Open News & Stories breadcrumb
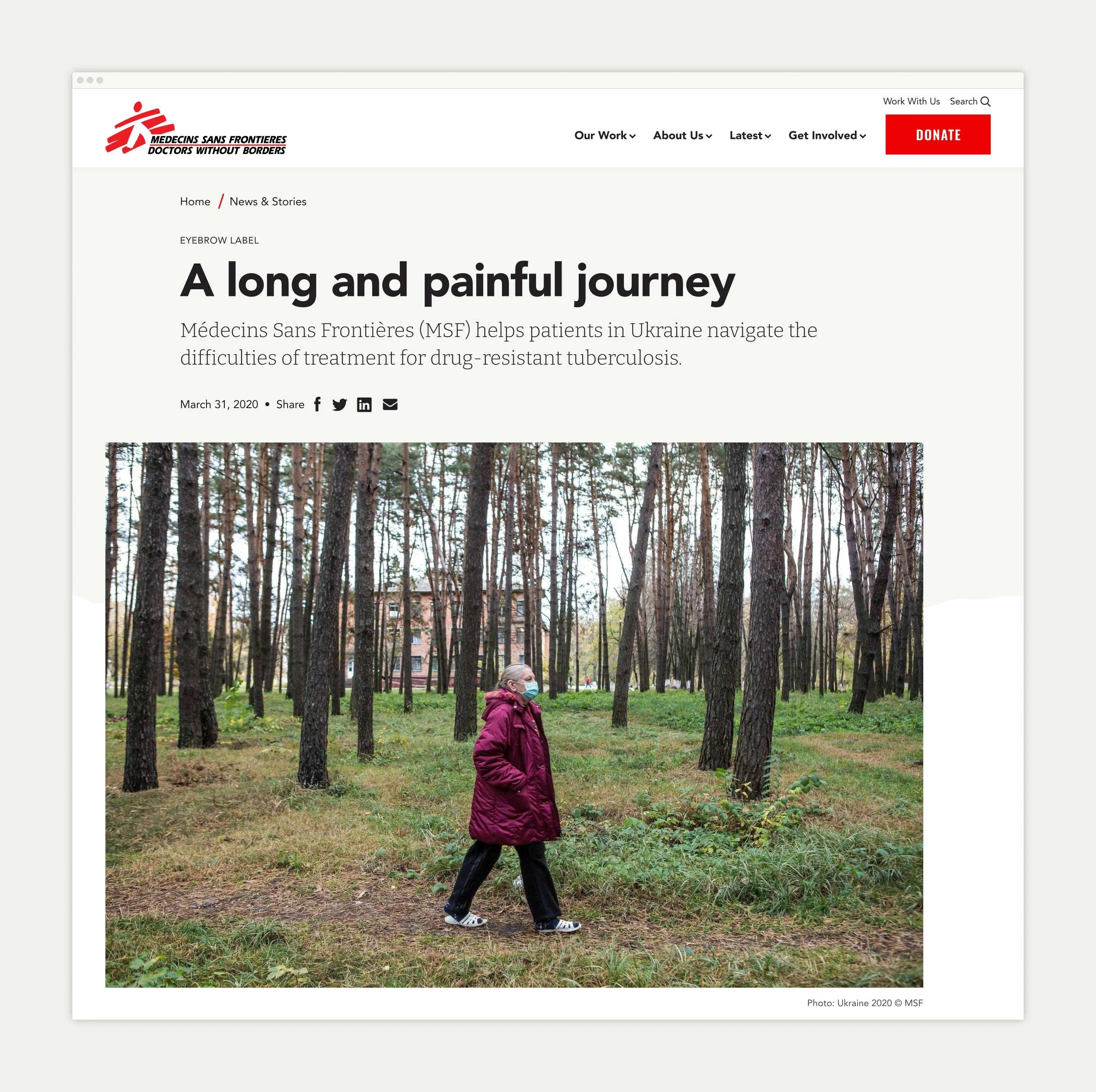 tap(268, 201)
